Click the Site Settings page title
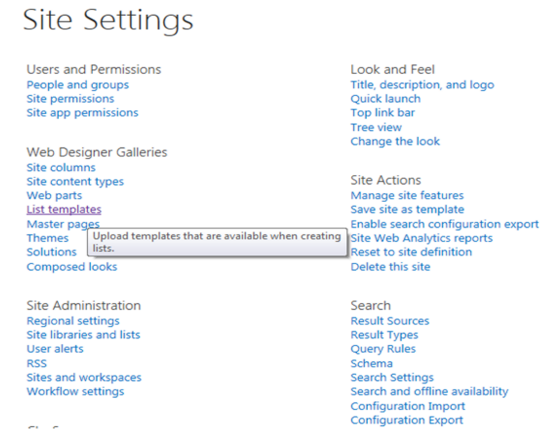The height and width of the screenshot is (433, 555). [x=108, y=21]
